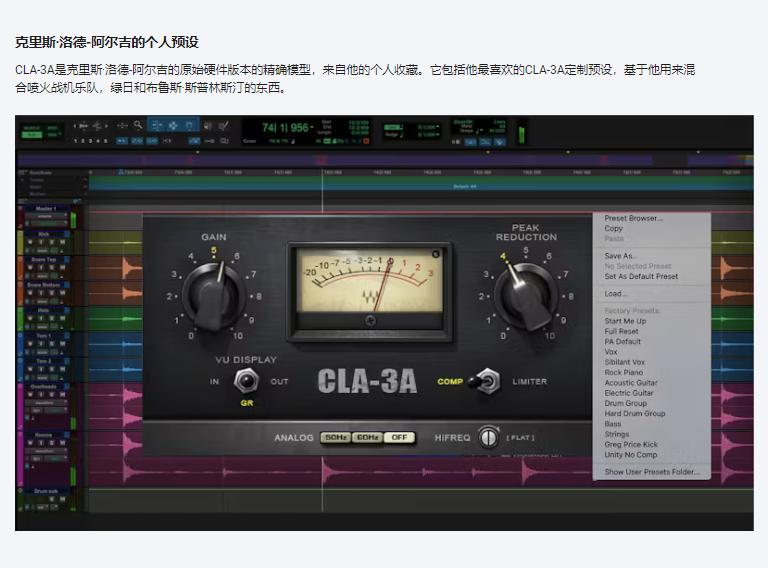The width and height of the screenshot is (768, 568).
Task: Click the Master 1 track level meter
Action: tap(73, 220)
